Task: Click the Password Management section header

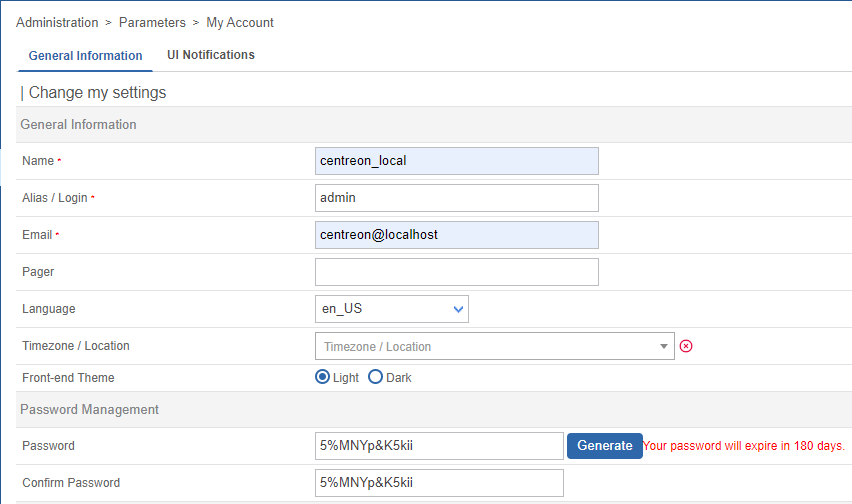Action: (89, 409)
